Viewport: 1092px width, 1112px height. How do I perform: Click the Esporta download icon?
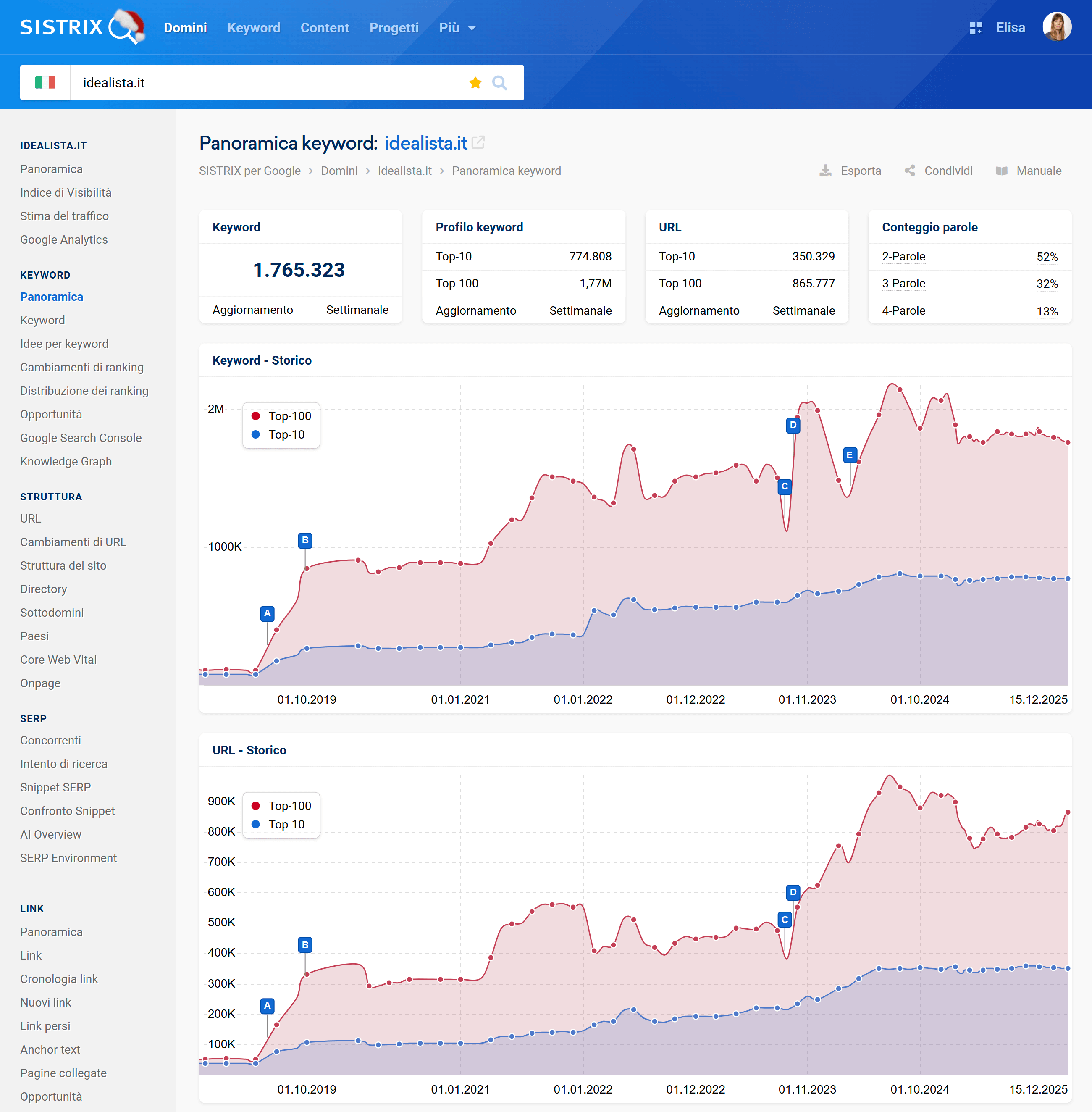pos(826,171)
